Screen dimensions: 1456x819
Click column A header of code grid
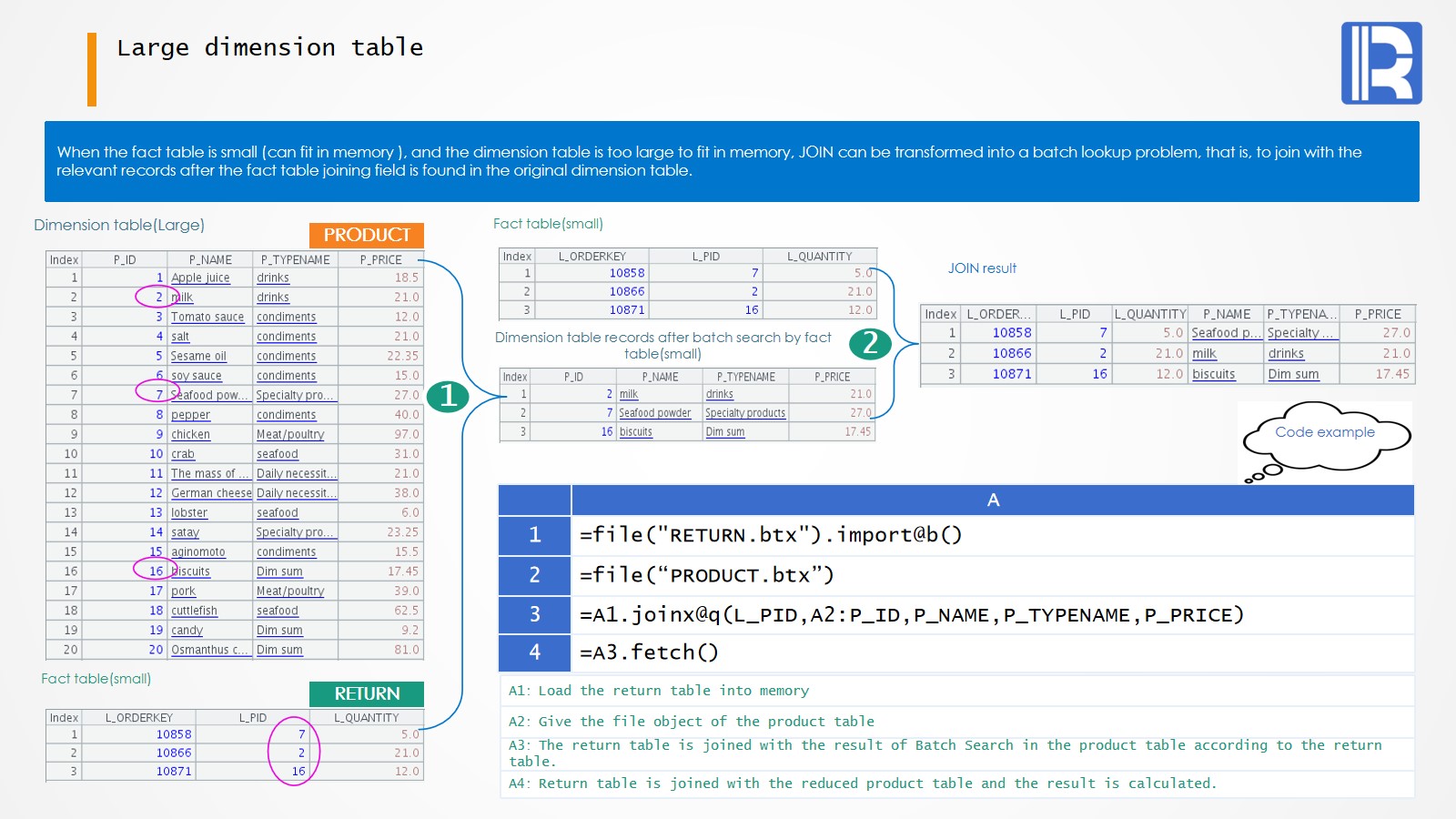pyautogui.click(x=992, y=500)
